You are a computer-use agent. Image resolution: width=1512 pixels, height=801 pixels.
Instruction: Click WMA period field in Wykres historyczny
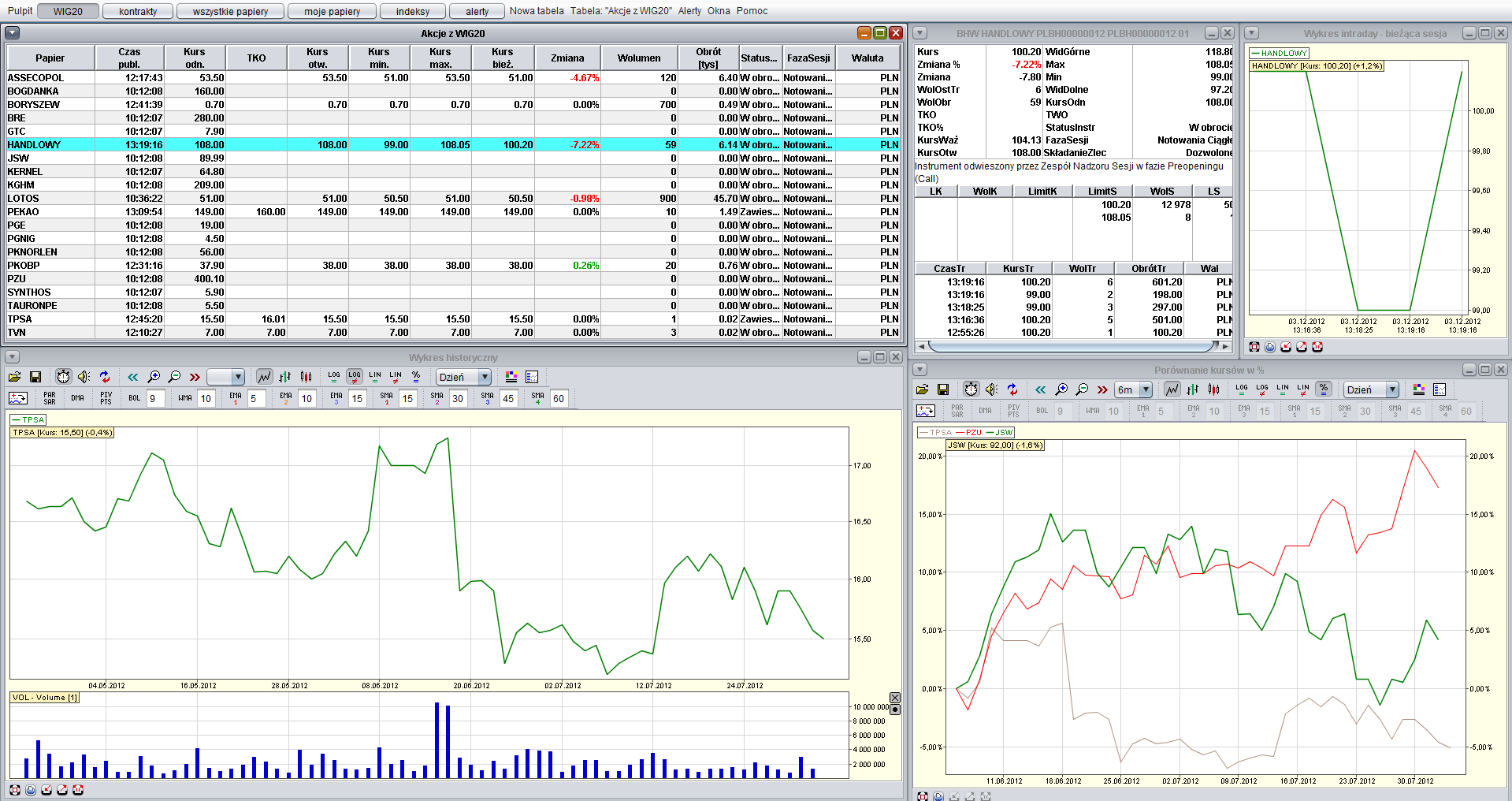pyautogui.click(x=206, y=399)
